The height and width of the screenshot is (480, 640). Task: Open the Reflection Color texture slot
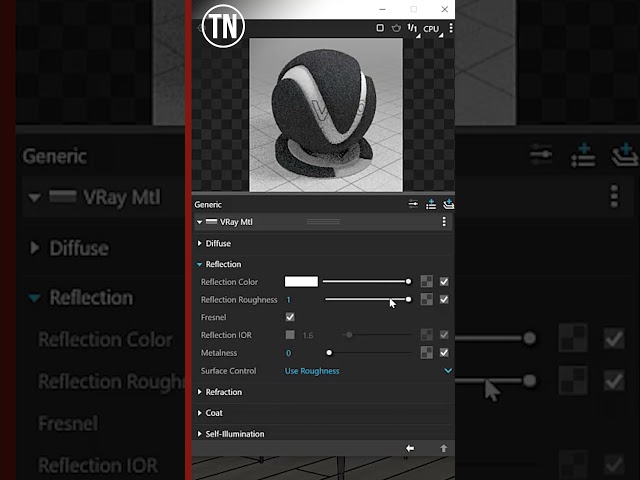coord(427,282)
